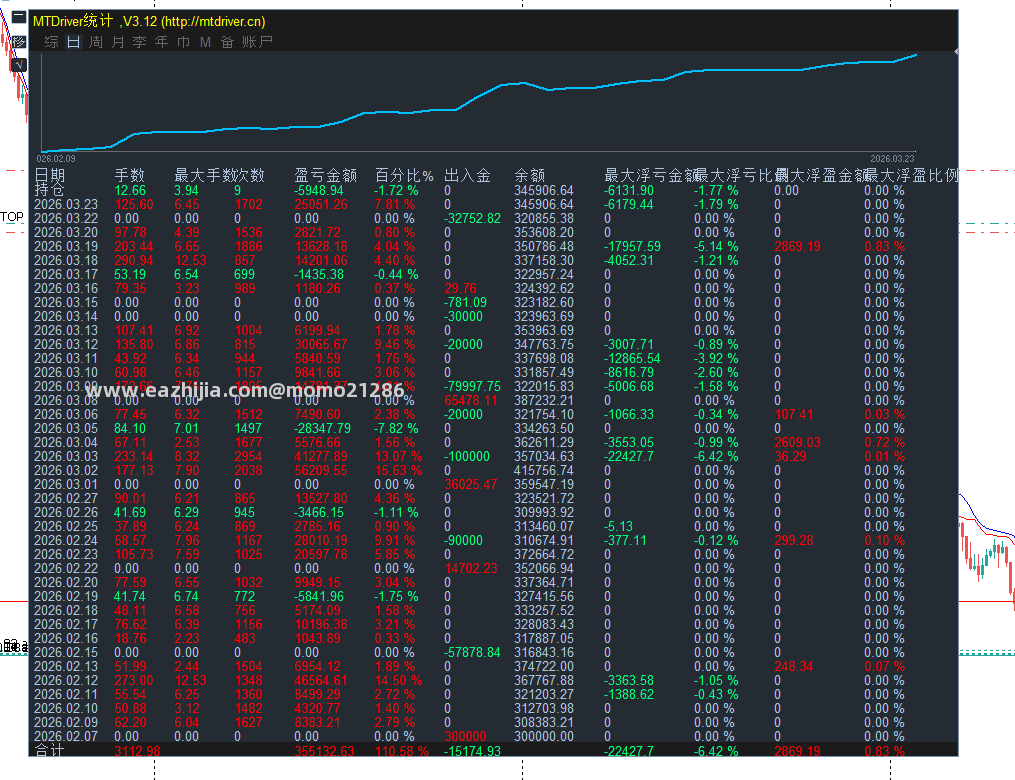Select the 2026.03.19 date row
The image size is (1015, 780).
[66, 247]
